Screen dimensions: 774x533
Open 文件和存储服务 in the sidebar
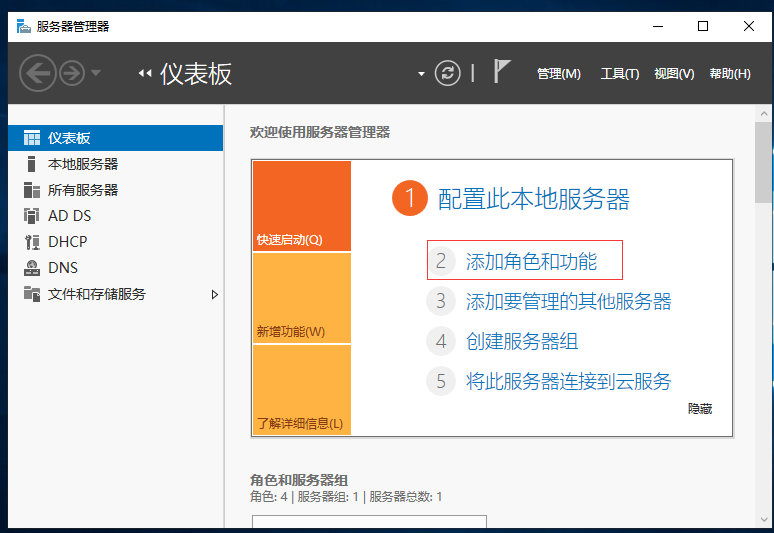coord(116,294)
